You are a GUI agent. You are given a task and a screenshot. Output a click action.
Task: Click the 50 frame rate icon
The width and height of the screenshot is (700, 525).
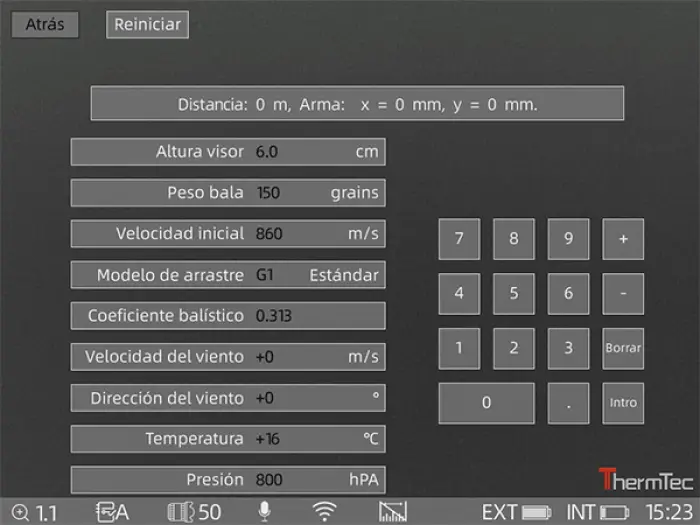tap(194, 512)
